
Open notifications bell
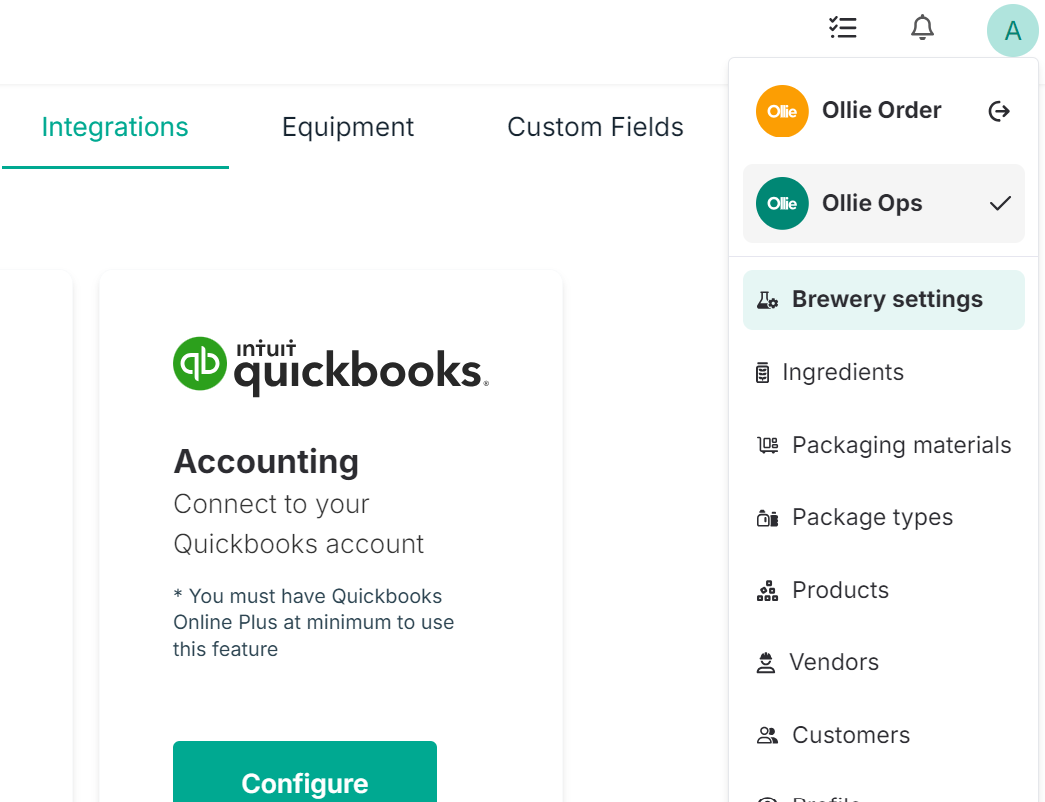(x=922, y=28)
